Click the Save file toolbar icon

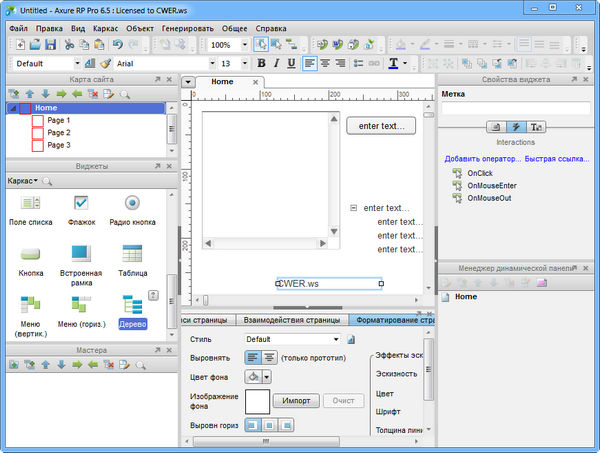49,45
